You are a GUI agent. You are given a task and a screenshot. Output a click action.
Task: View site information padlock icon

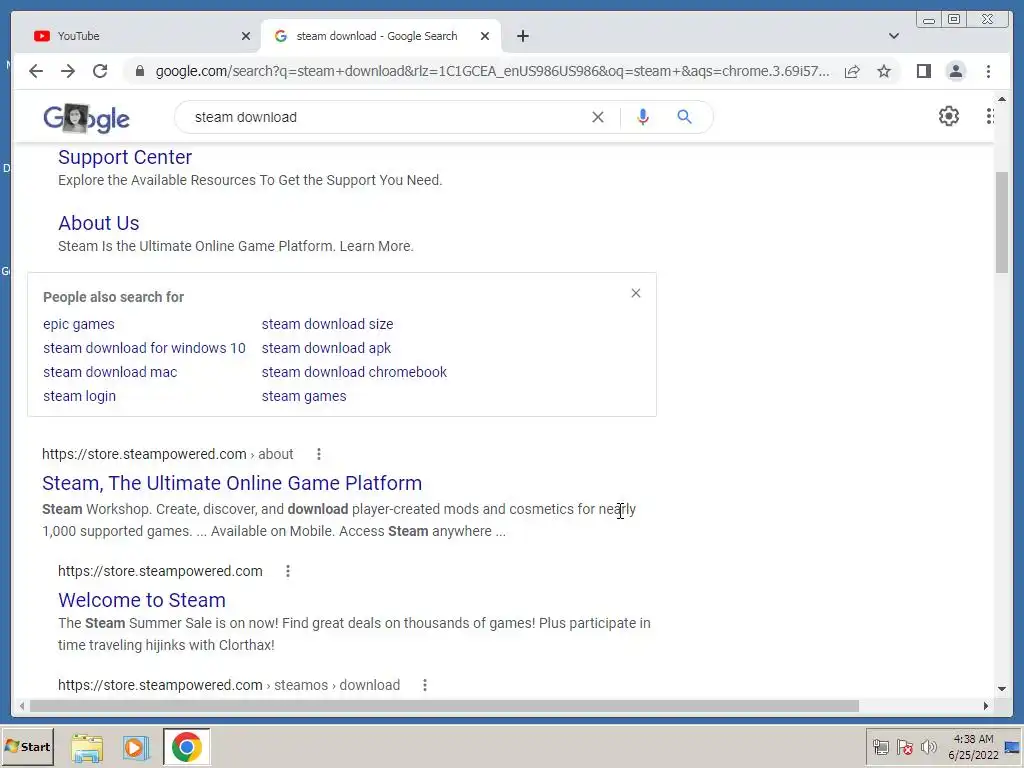click(x=140, y=71)
